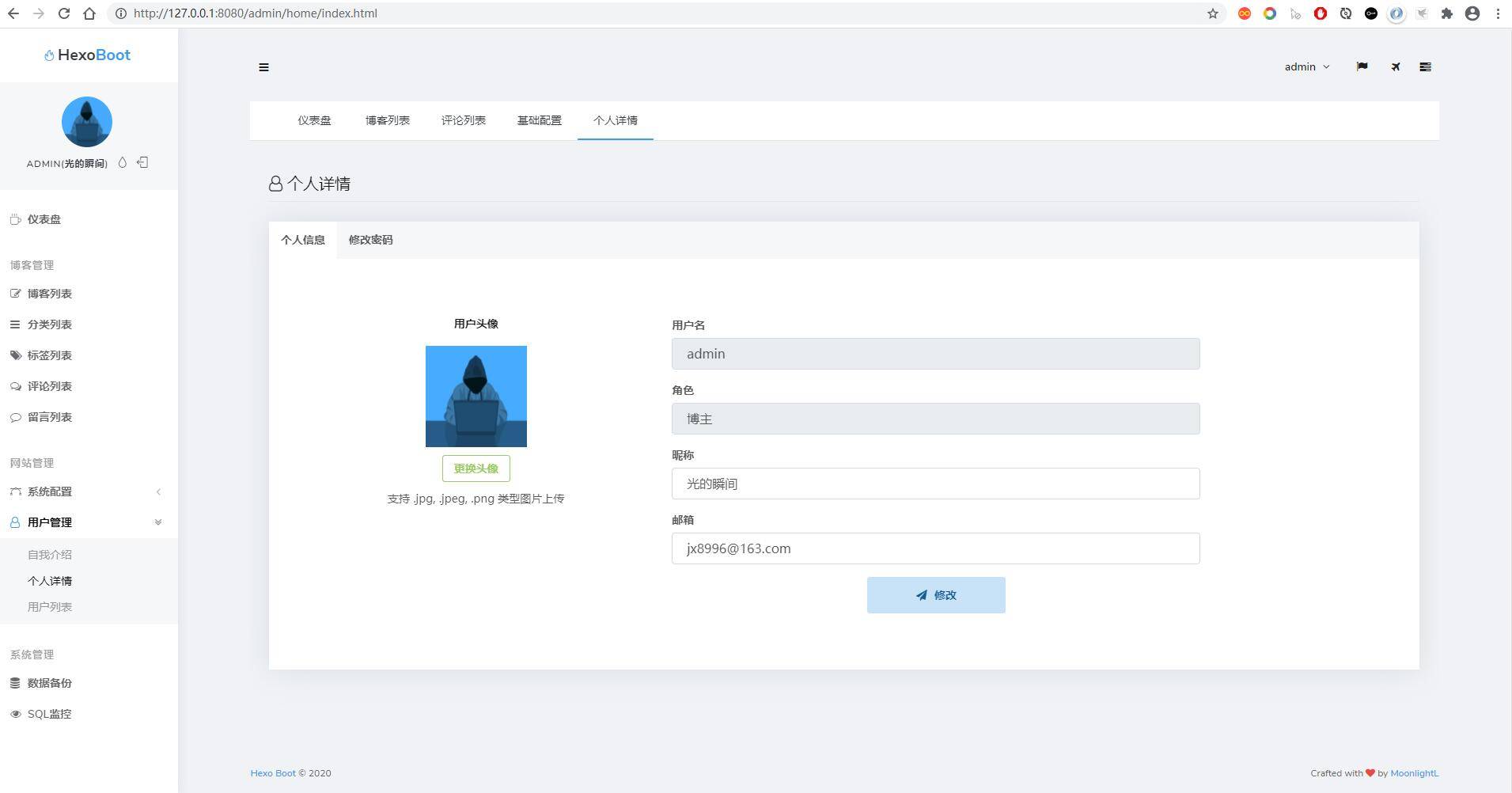Expand the 系统配置 sidebar menu

49,491
